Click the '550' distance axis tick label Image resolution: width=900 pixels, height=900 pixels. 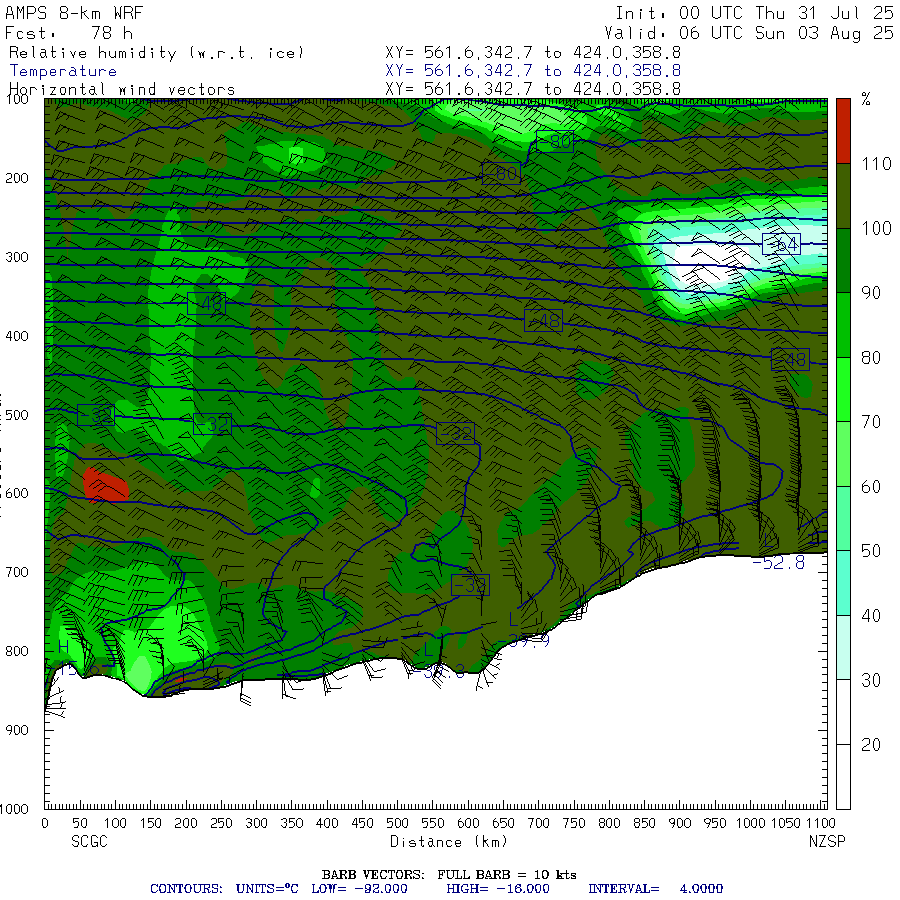[x=433, y=823]
